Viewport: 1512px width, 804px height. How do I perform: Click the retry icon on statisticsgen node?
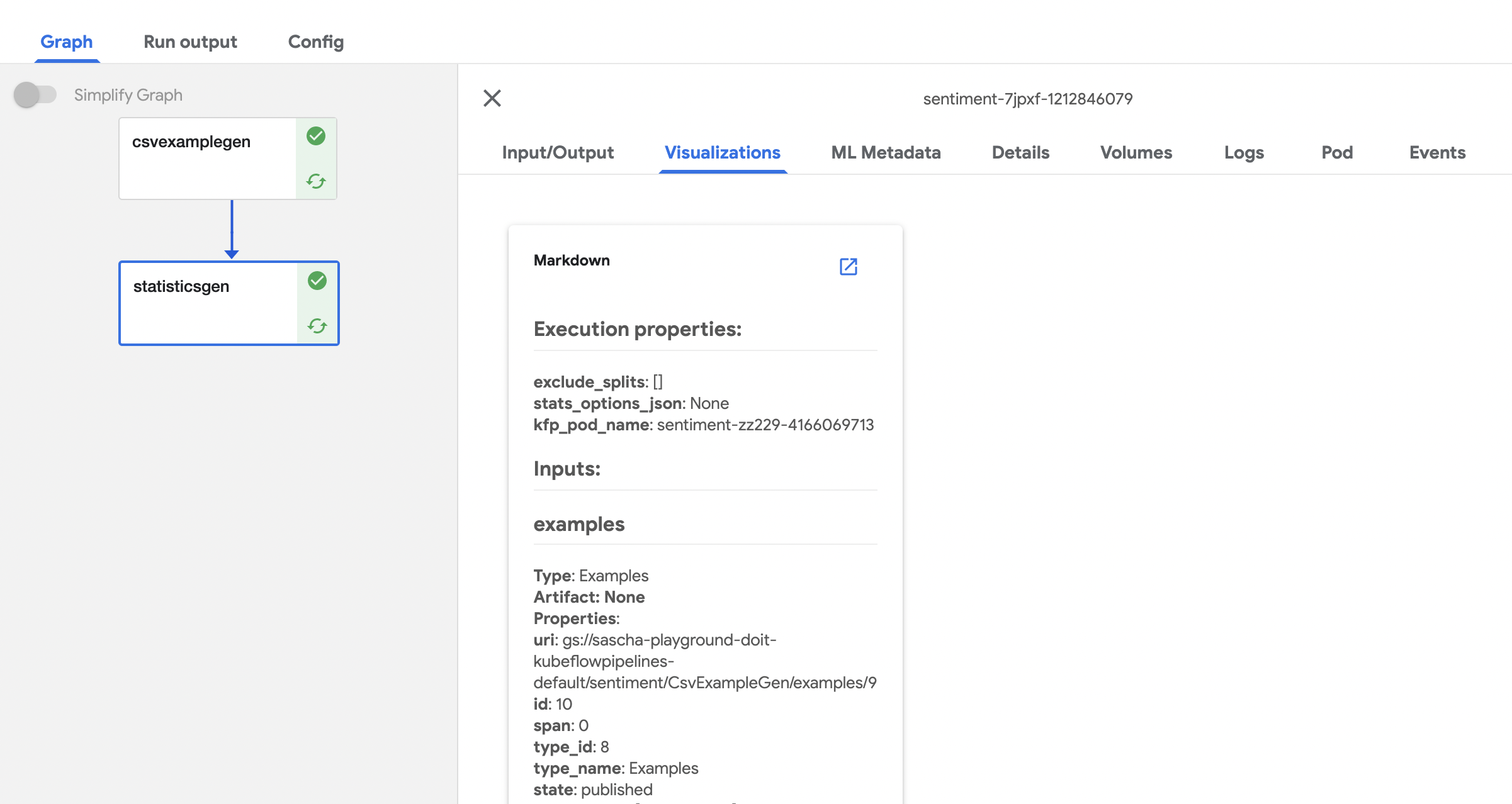coord(317,326)
